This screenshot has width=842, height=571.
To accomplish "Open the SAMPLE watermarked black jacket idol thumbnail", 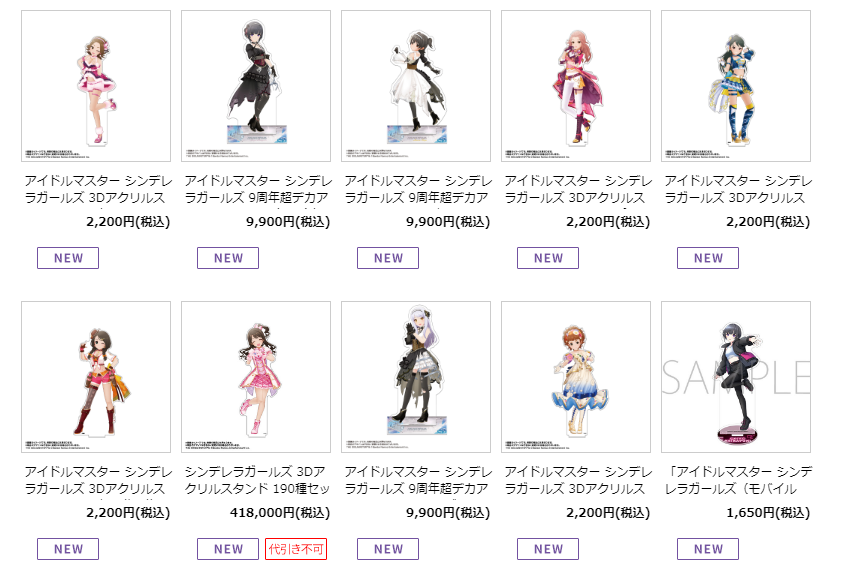I will 736,377.
